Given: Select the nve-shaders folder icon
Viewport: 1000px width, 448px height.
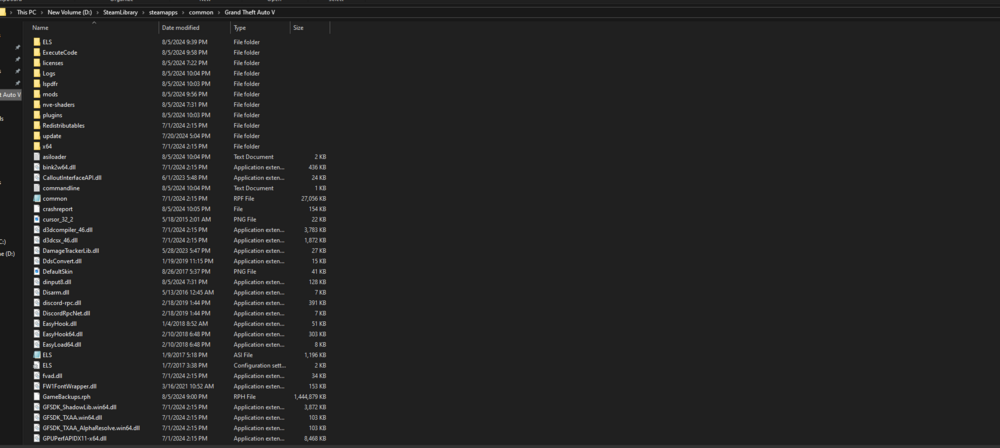Looking at the screenshot, I should pos(36,105).
